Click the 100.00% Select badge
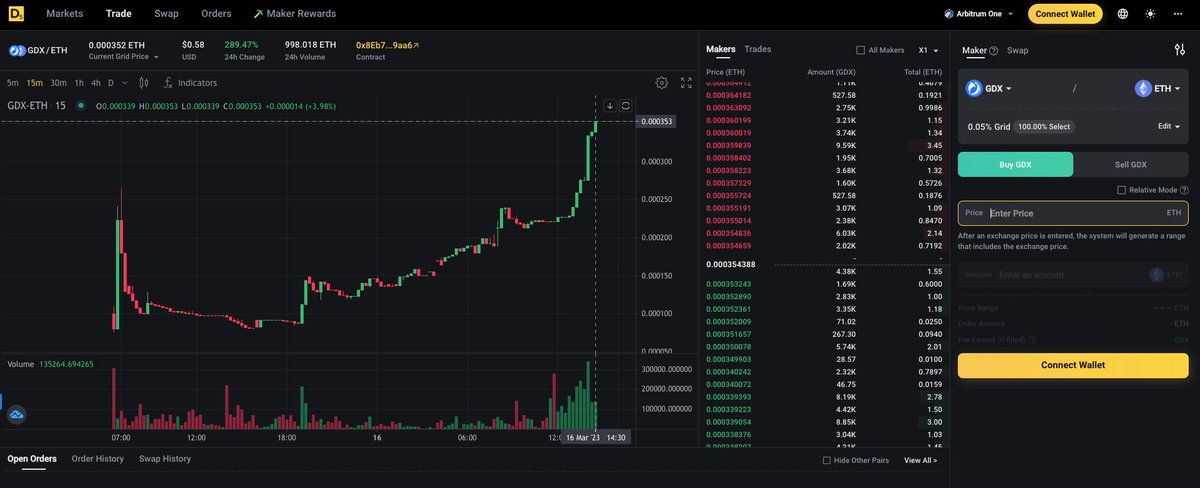Viewport: 1200px width, 488px height. 1045,127
